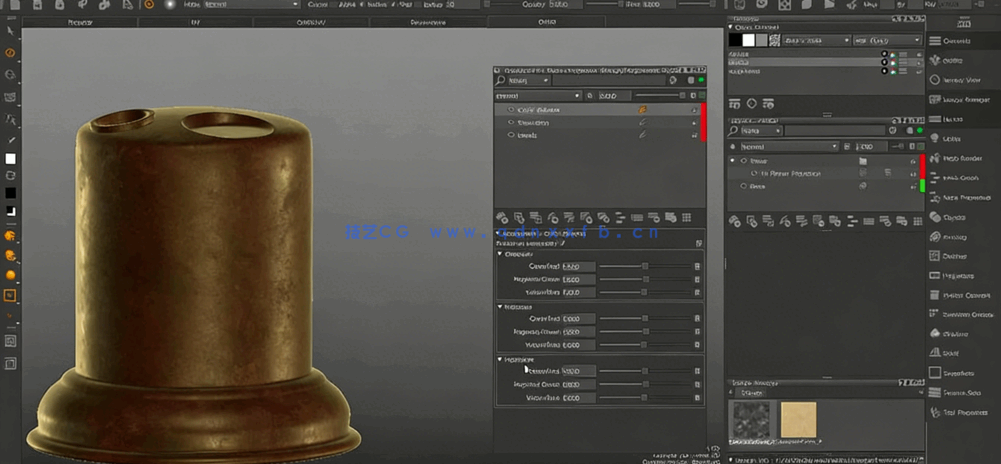Open the Selection Groups palette entry
Image resolution: width=1001 pixels, height=464 pixels.
point(961,315)
